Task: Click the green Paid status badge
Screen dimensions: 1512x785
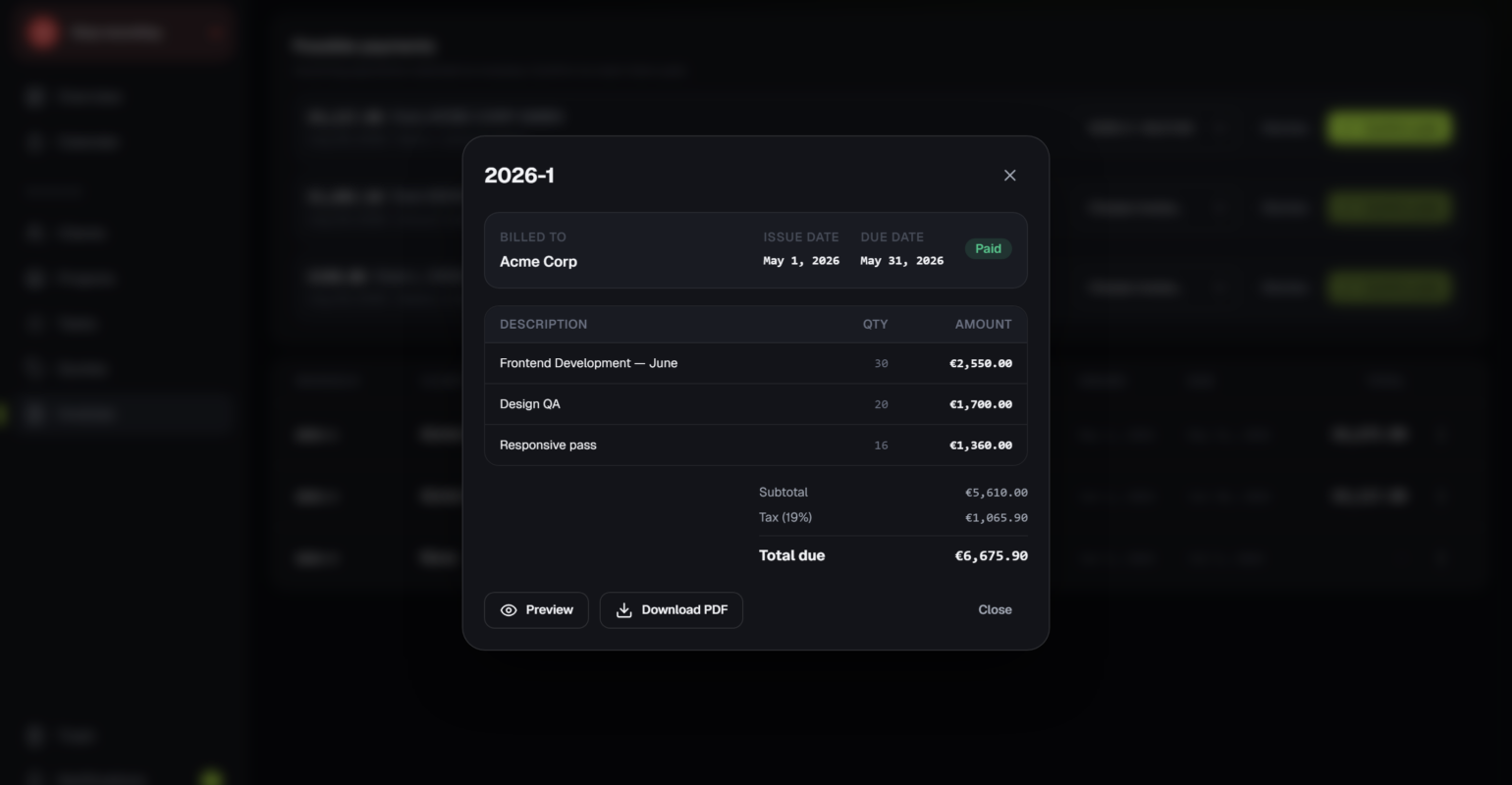Action: pos(988,249)
